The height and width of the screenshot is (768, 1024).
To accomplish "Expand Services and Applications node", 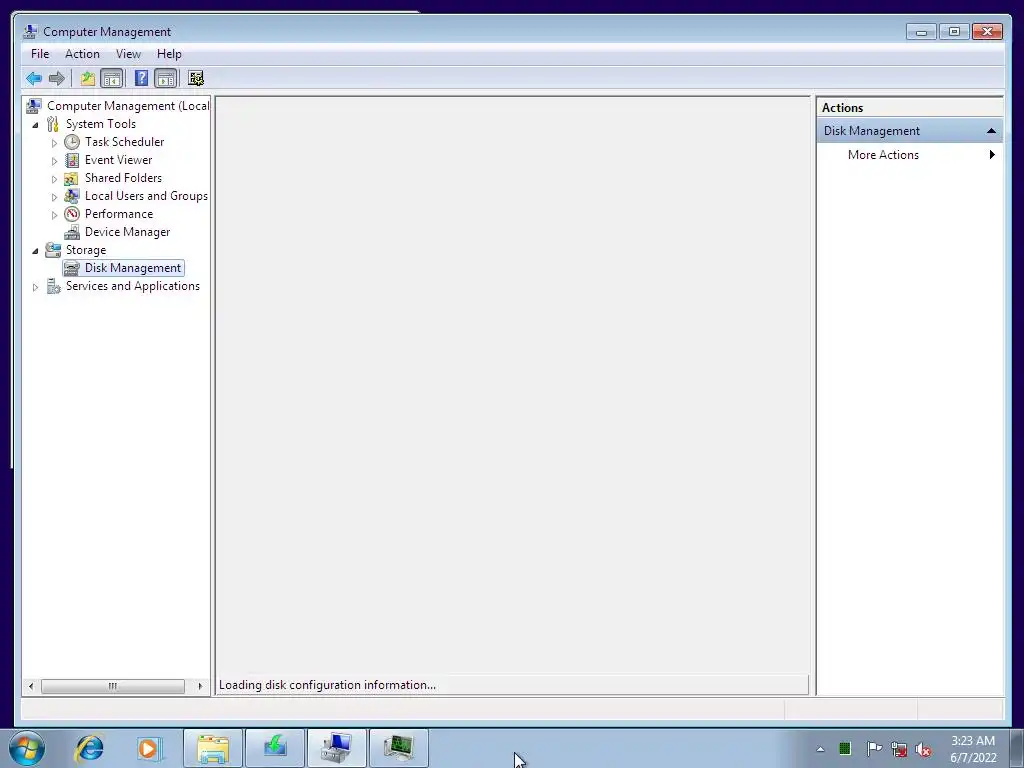I will click(x=35, y=287).
